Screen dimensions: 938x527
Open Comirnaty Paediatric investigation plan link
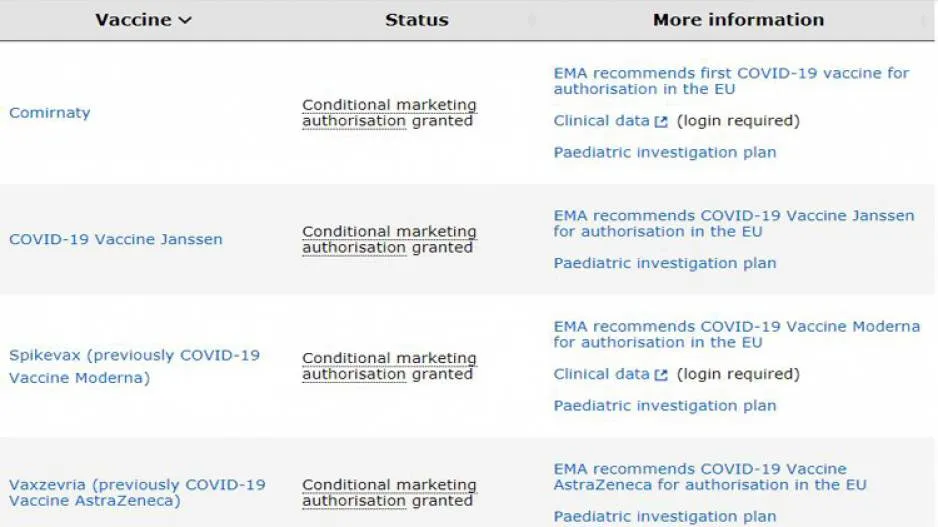coord(665,153)
